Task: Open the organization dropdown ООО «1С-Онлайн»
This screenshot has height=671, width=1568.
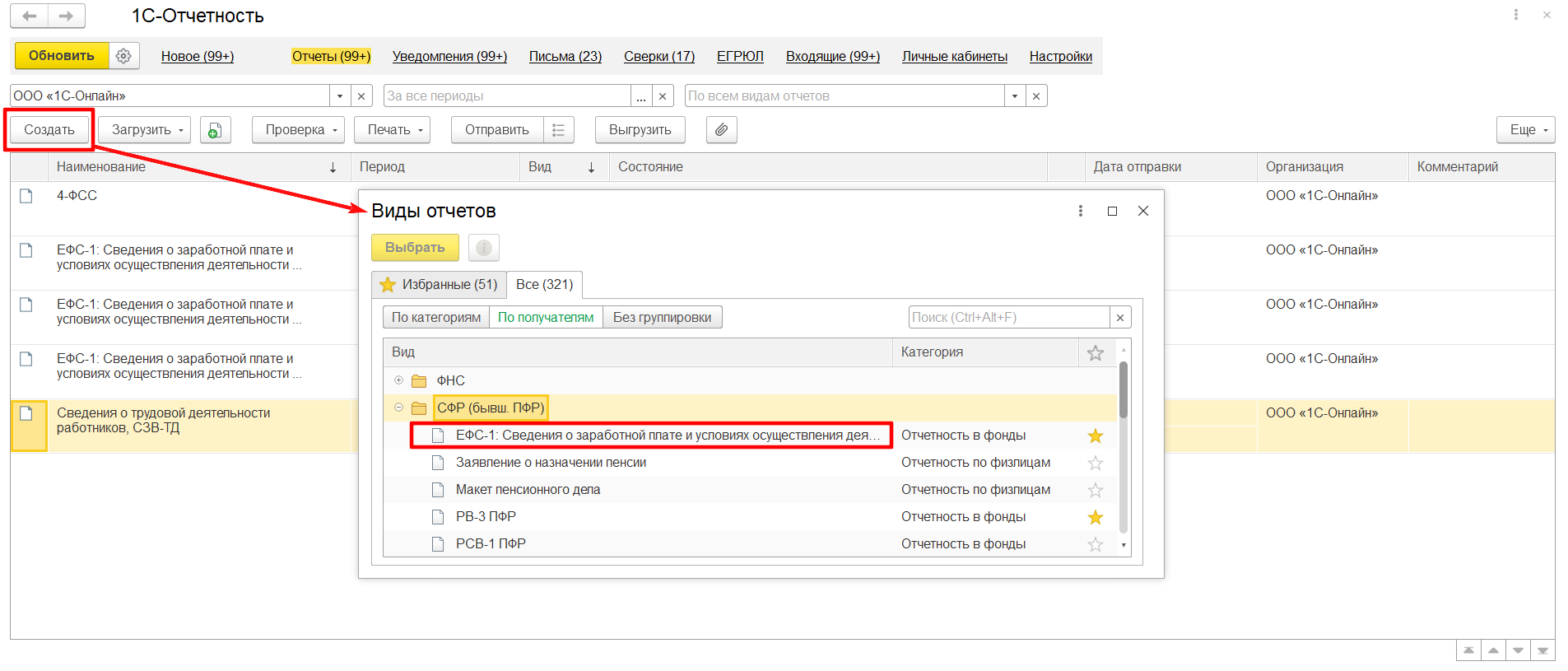Action: point(339,96)
